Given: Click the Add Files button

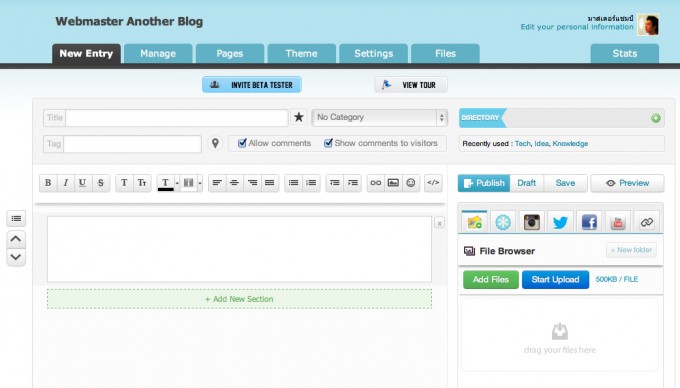Looking at the screenshot, I should [490, 280].
